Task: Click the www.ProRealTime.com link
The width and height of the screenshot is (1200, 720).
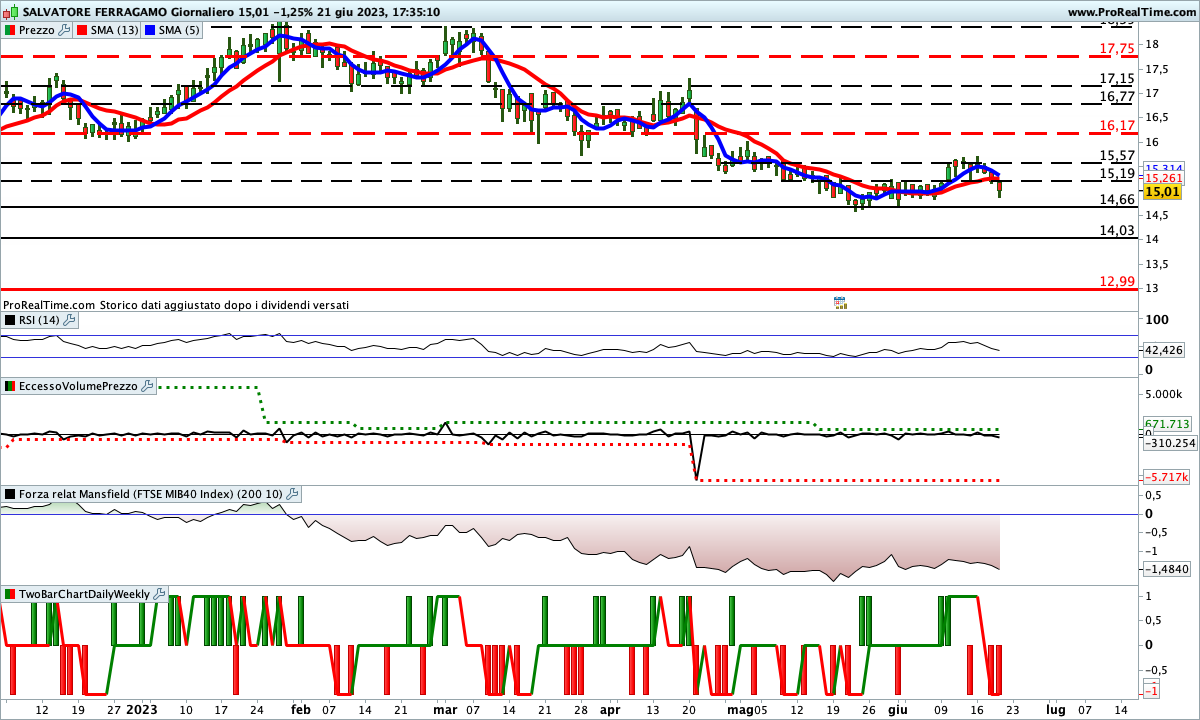Action: click(1132, 12)
